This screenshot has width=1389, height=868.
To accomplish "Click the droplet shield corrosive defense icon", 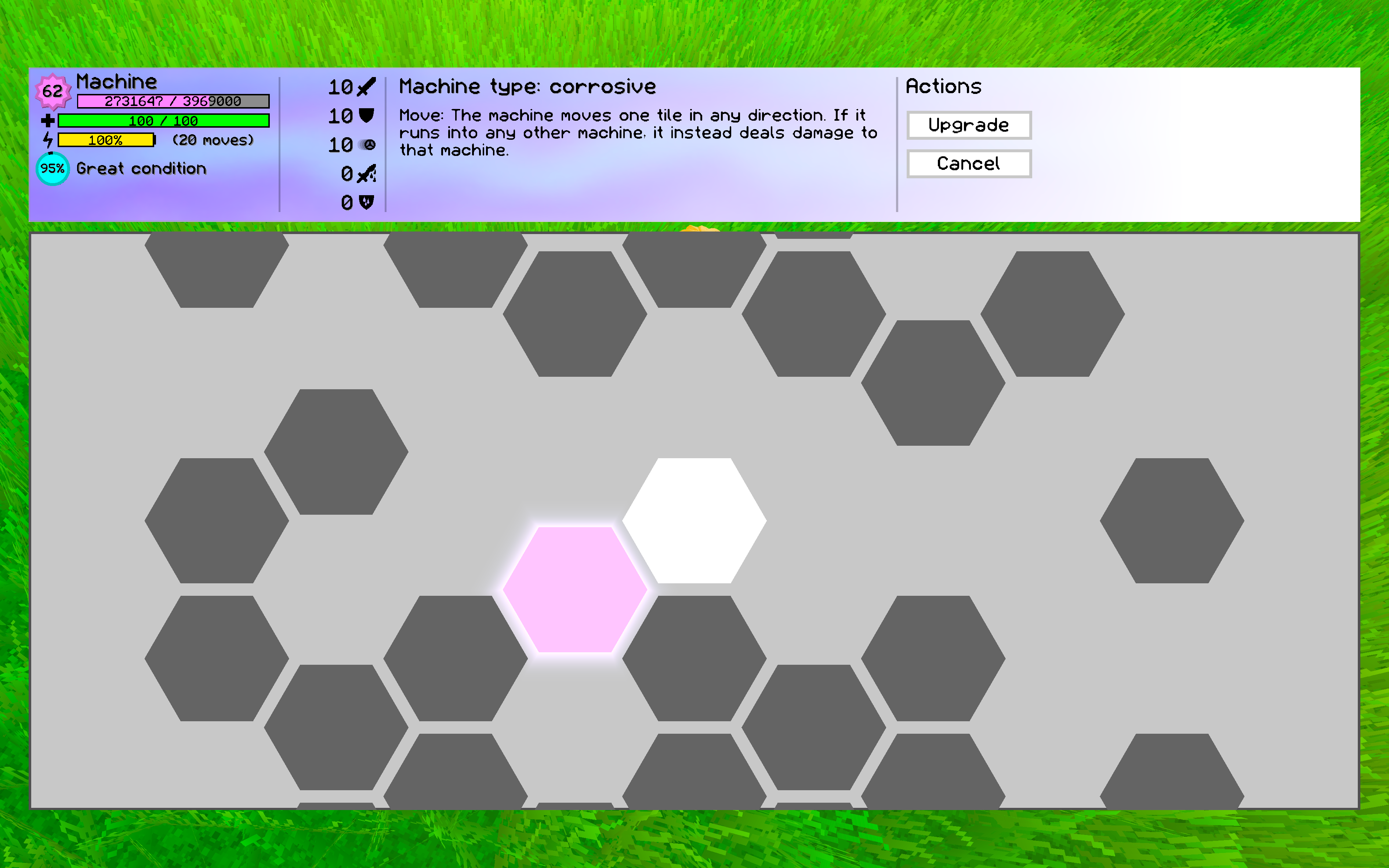I will click(366, 202).
